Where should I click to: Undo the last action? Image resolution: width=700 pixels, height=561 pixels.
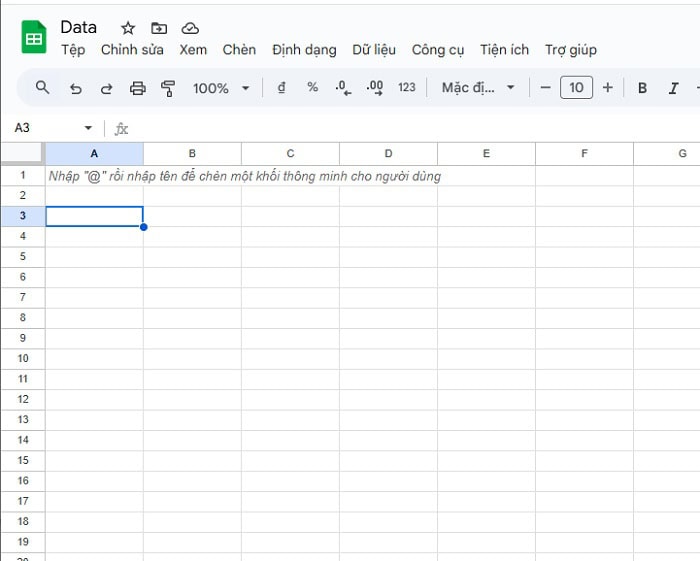(75, 88)
